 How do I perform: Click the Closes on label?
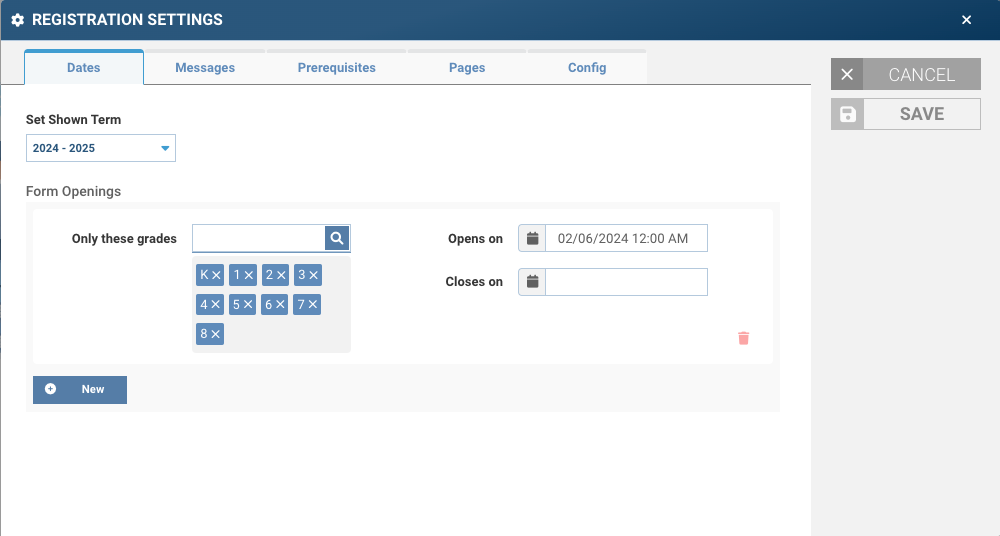click(x=474, y=281)
